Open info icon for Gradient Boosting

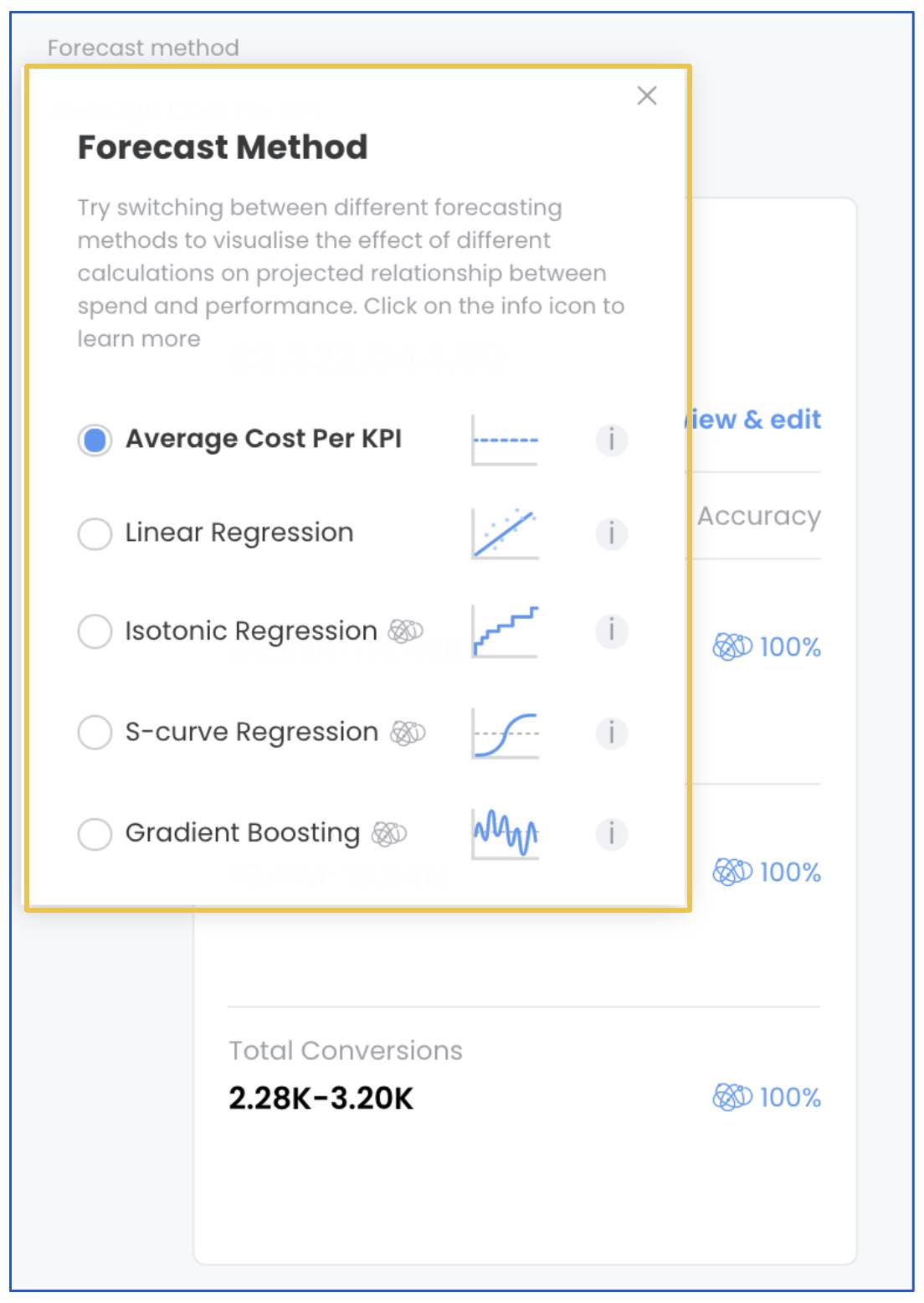612,834
